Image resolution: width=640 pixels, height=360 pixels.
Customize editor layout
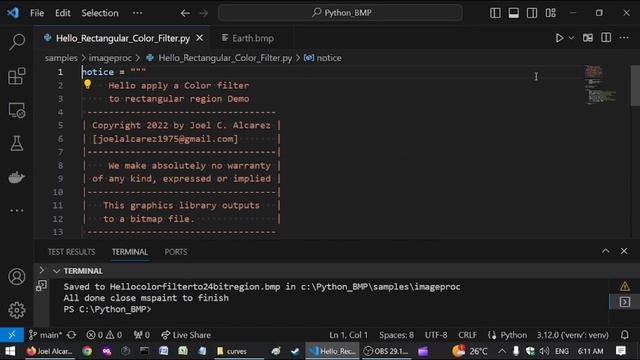pos(551,13)
